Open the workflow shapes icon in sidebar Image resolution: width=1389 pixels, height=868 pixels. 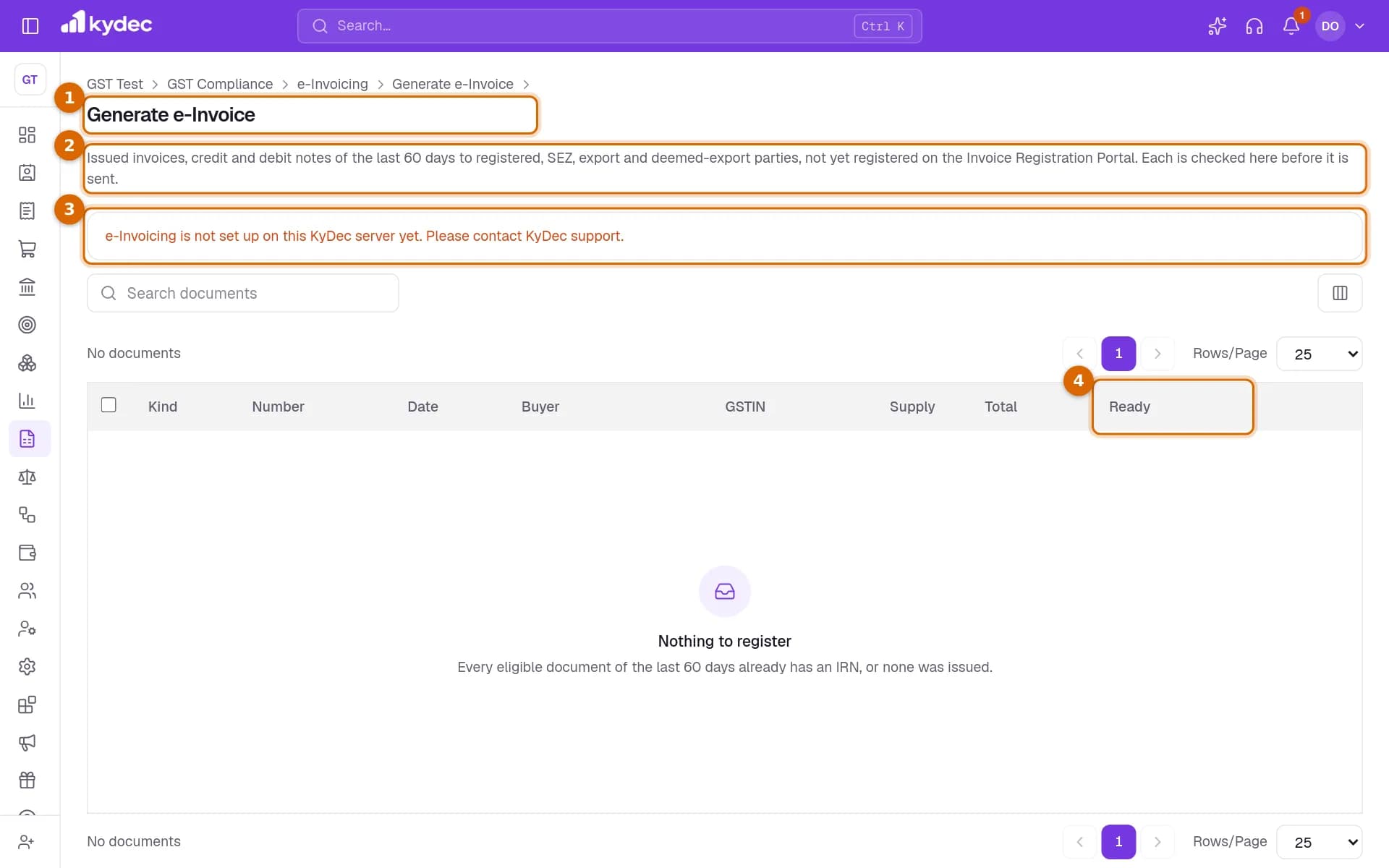[27, 514]
